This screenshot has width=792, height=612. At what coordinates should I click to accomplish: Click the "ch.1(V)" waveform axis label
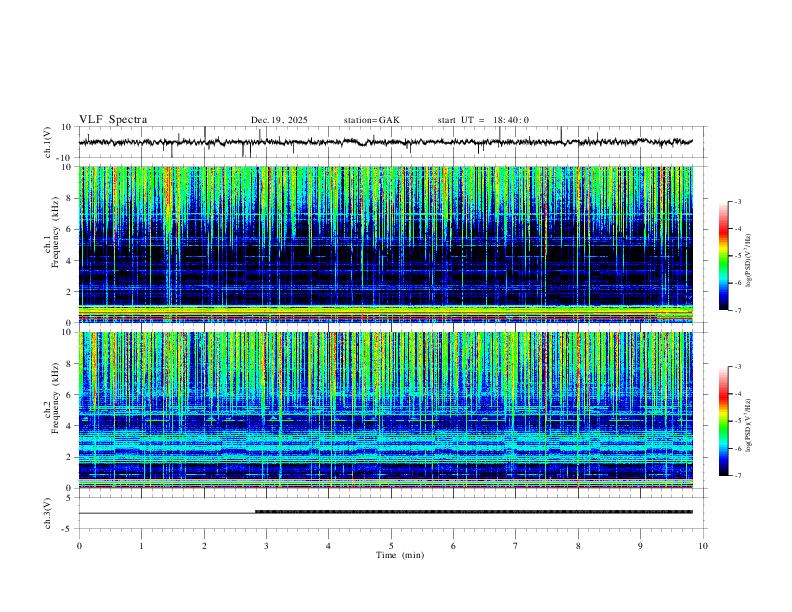tap(48, 142)
